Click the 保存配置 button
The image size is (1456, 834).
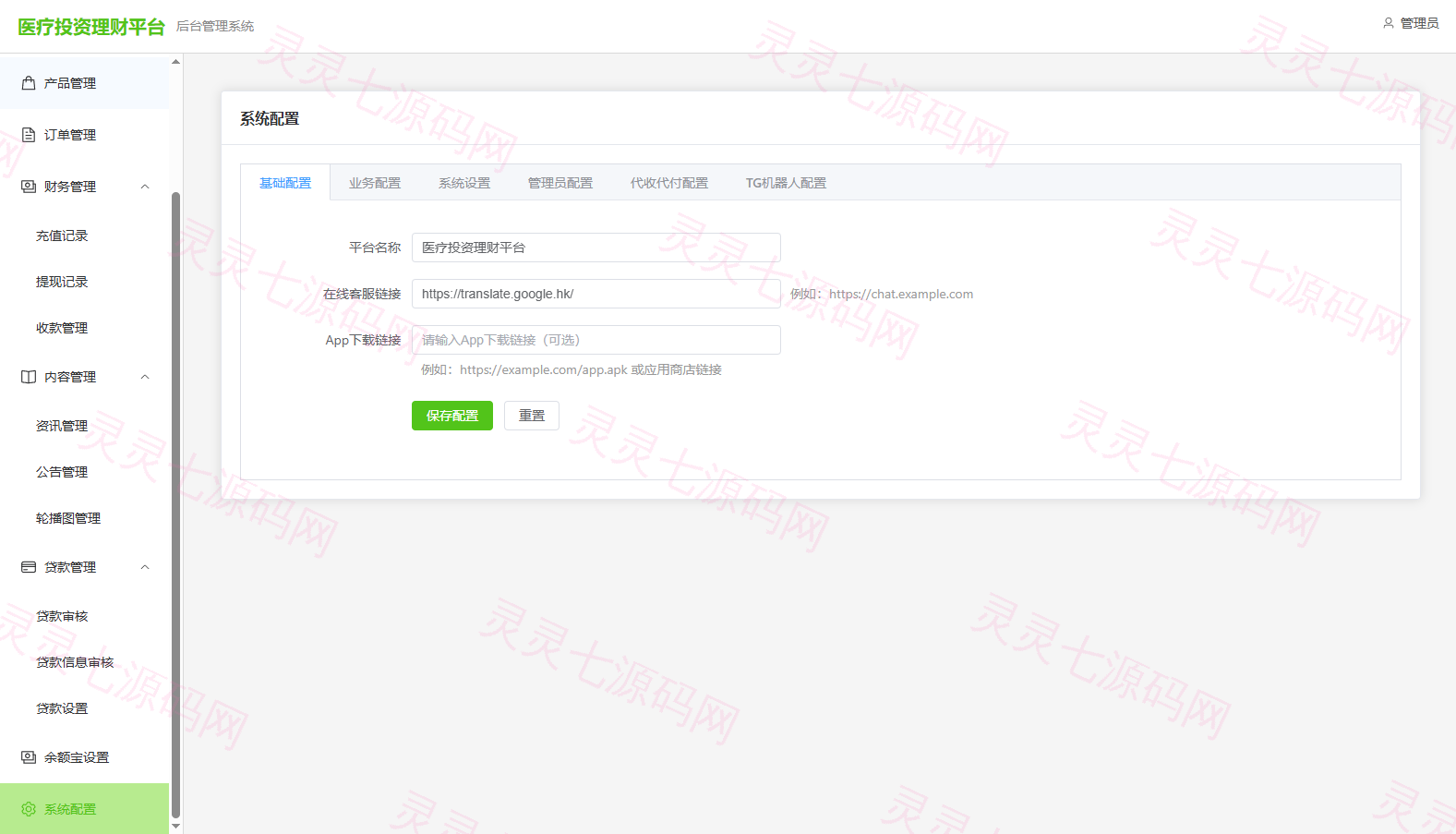click(x=452, y=416)
